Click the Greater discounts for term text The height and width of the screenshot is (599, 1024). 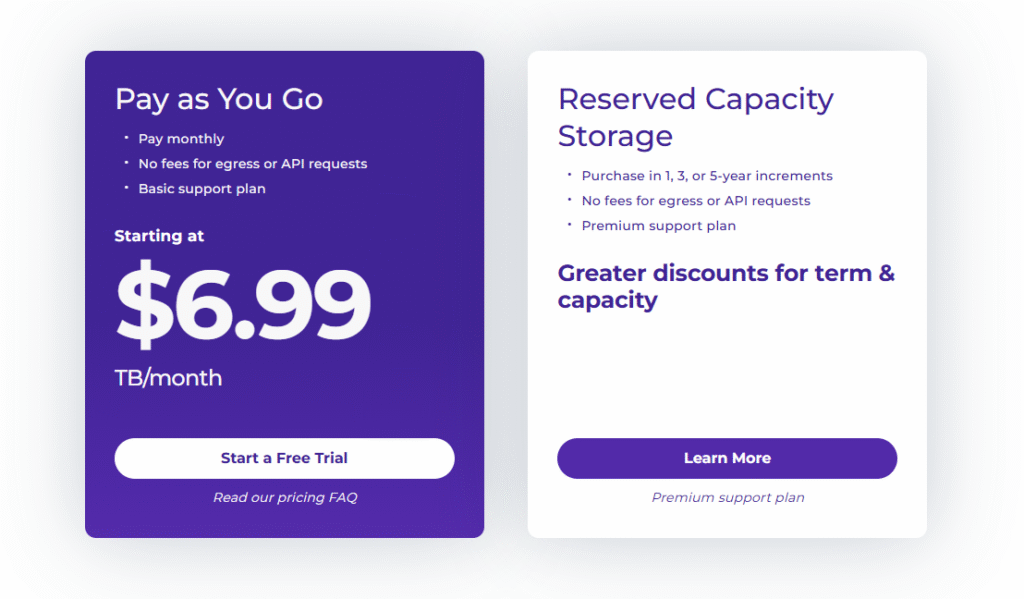click(726, 286)
